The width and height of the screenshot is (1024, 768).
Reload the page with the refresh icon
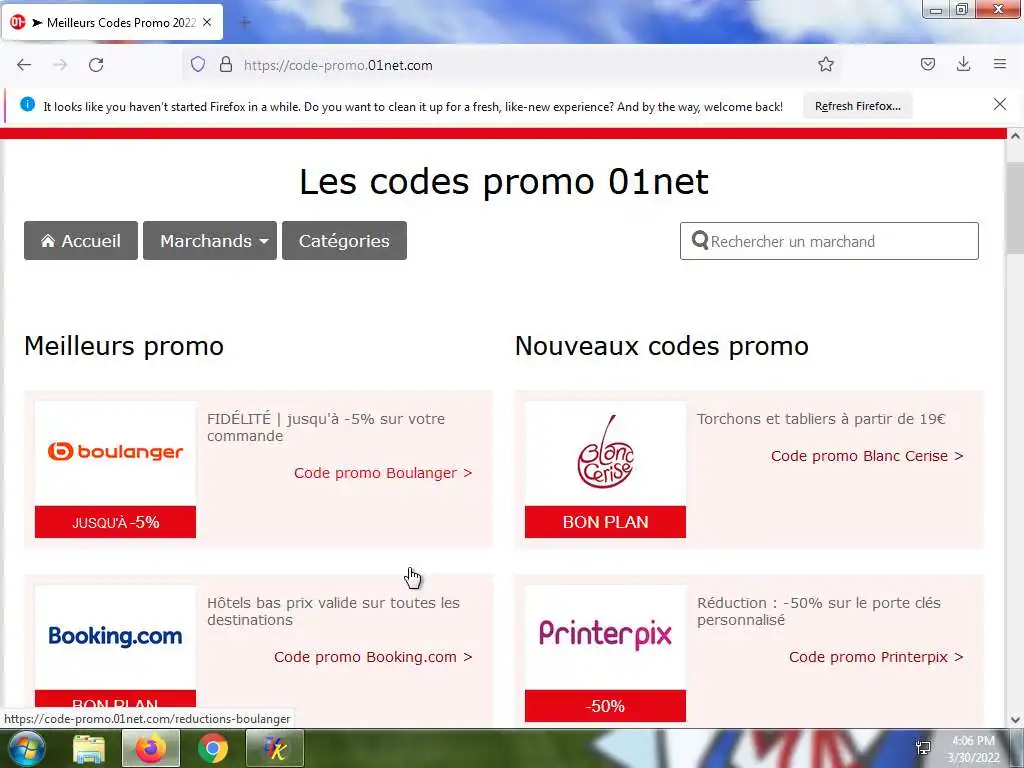click(96, 65)
